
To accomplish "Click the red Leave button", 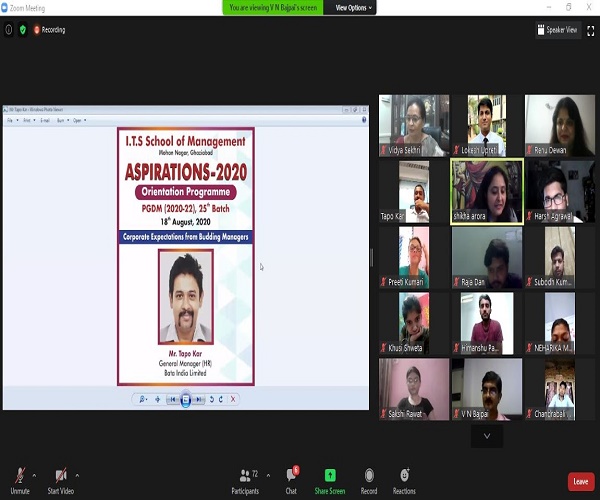I will [580, 481].
